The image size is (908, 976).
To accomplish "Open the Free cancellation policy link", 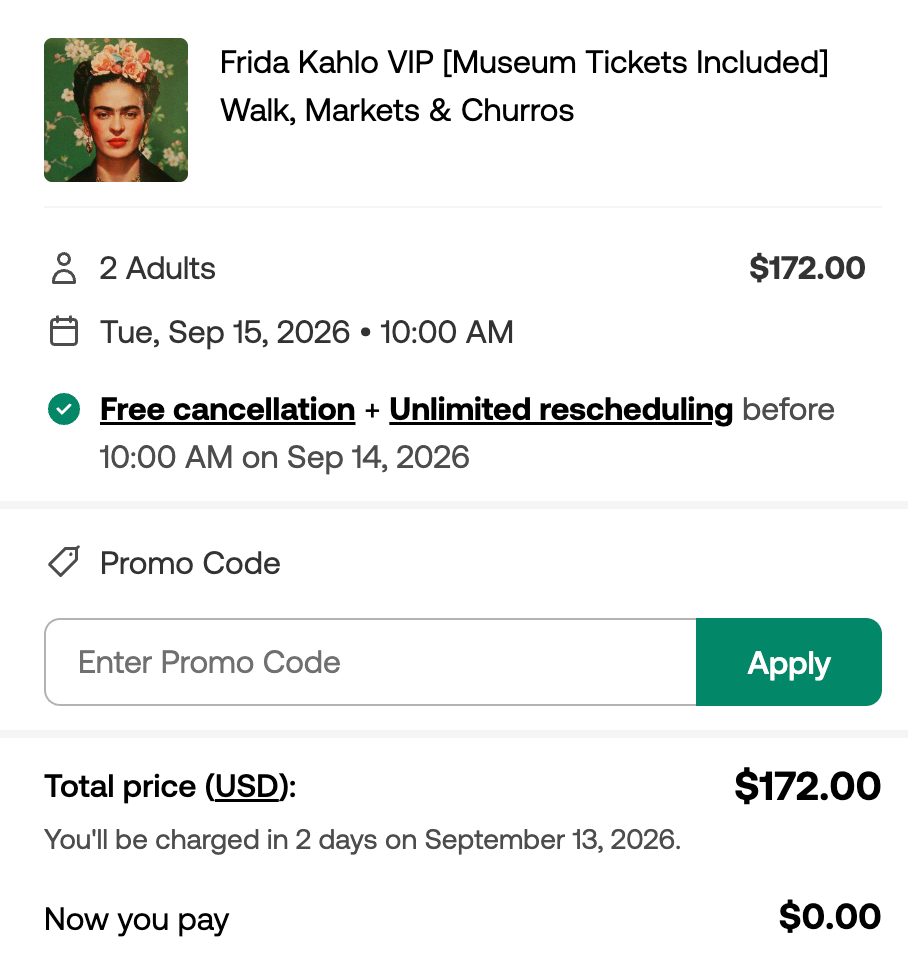I will coord(227,410).
